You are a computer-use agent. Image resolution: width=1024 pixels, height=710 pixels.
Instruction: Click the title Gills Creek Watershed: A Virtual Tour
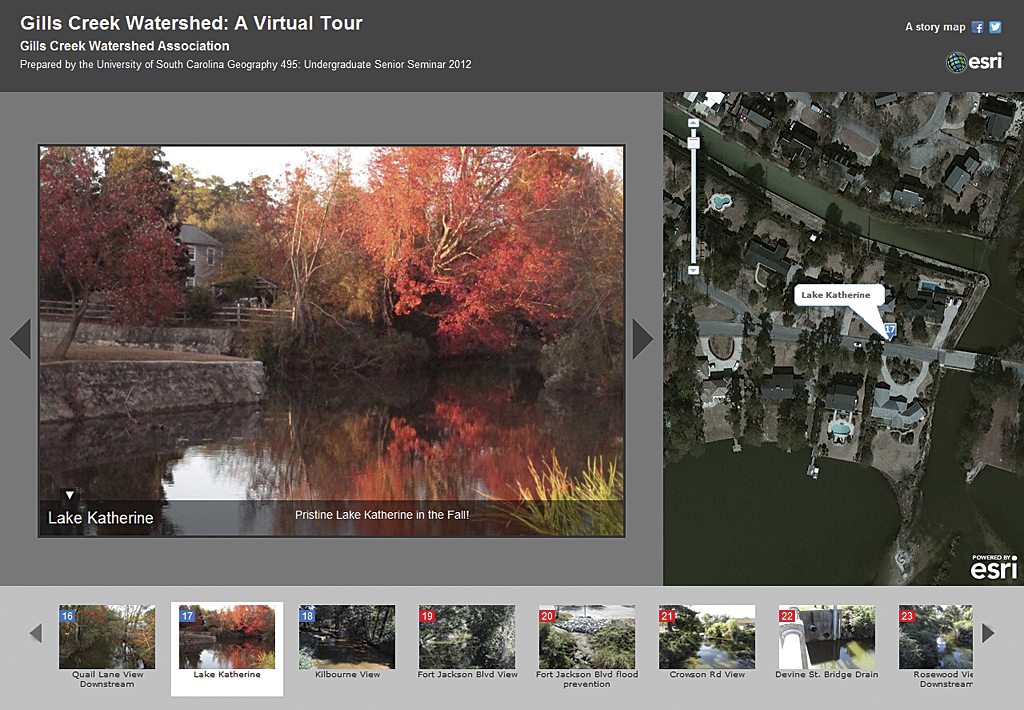191,23
